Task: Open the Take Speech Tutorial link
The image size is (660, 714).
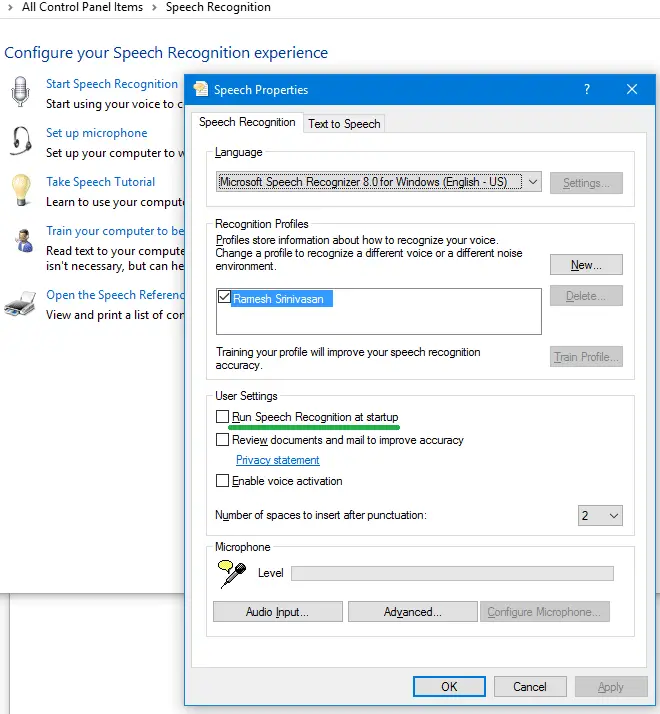Action: coord(100,182)
